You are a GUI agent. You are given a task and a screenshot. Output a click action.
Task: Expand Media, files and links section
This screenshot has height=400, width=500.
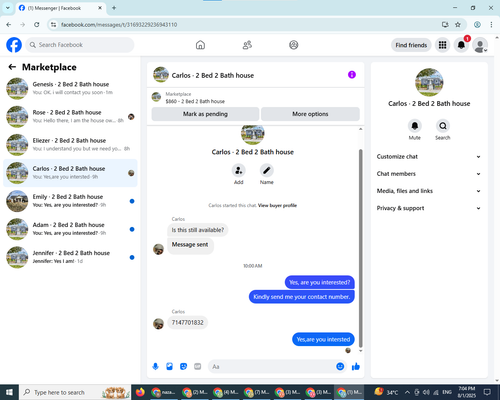click(429, 191)
